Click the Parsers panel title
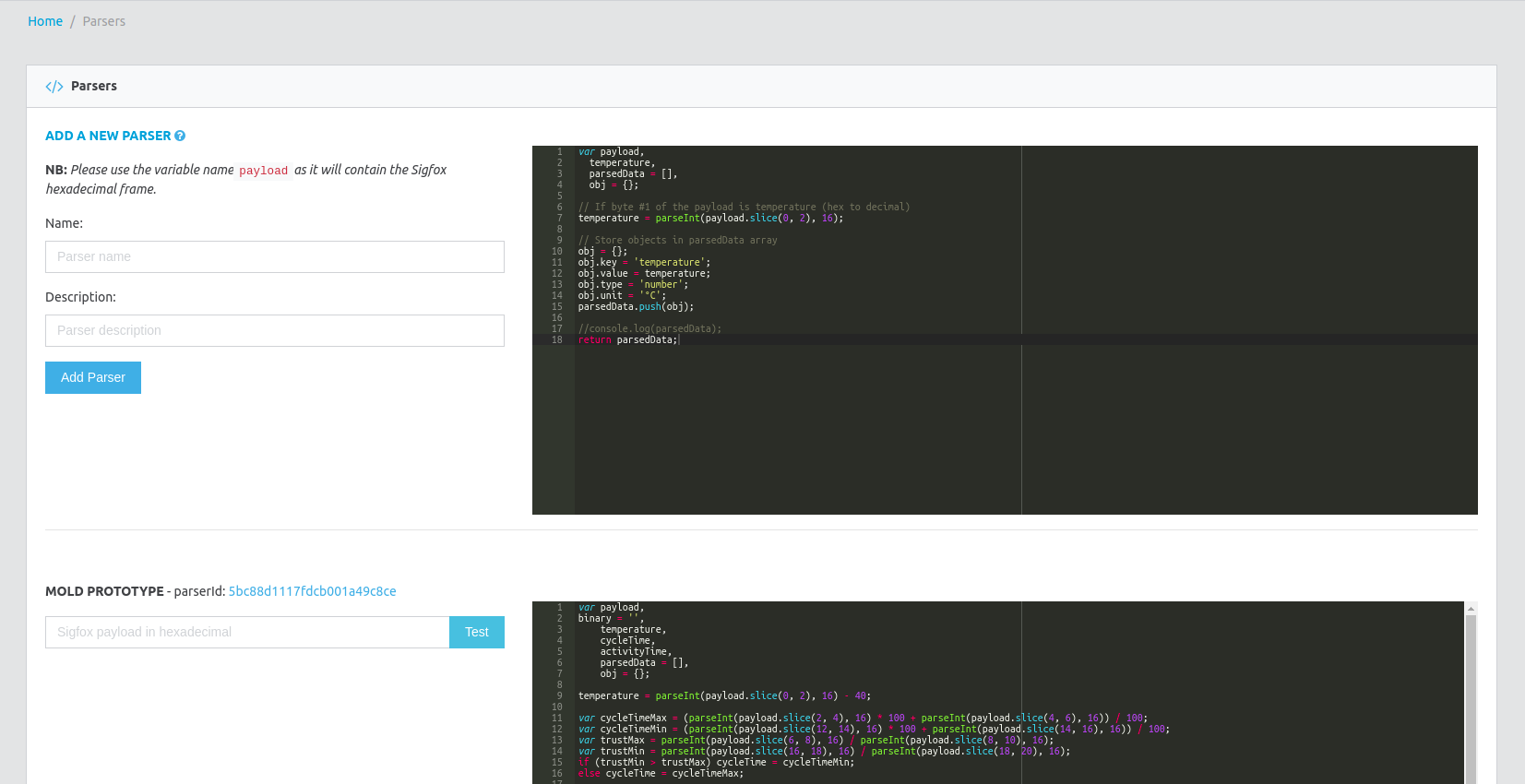The image size is (1525, 784). tap(94, 86)
